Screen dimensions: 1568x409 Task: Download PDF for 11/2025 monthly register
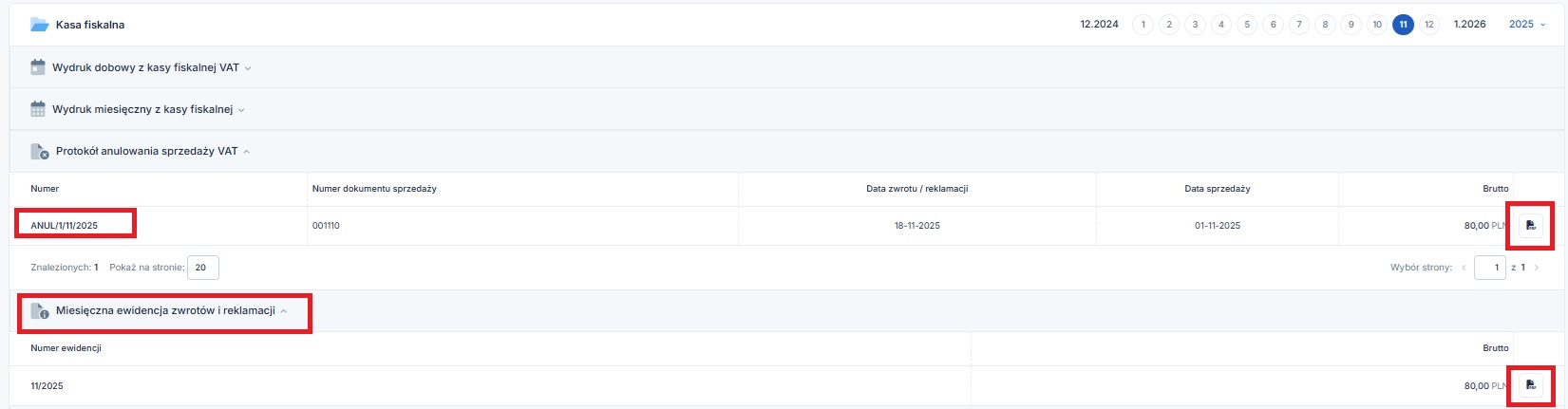(1530, 385)
